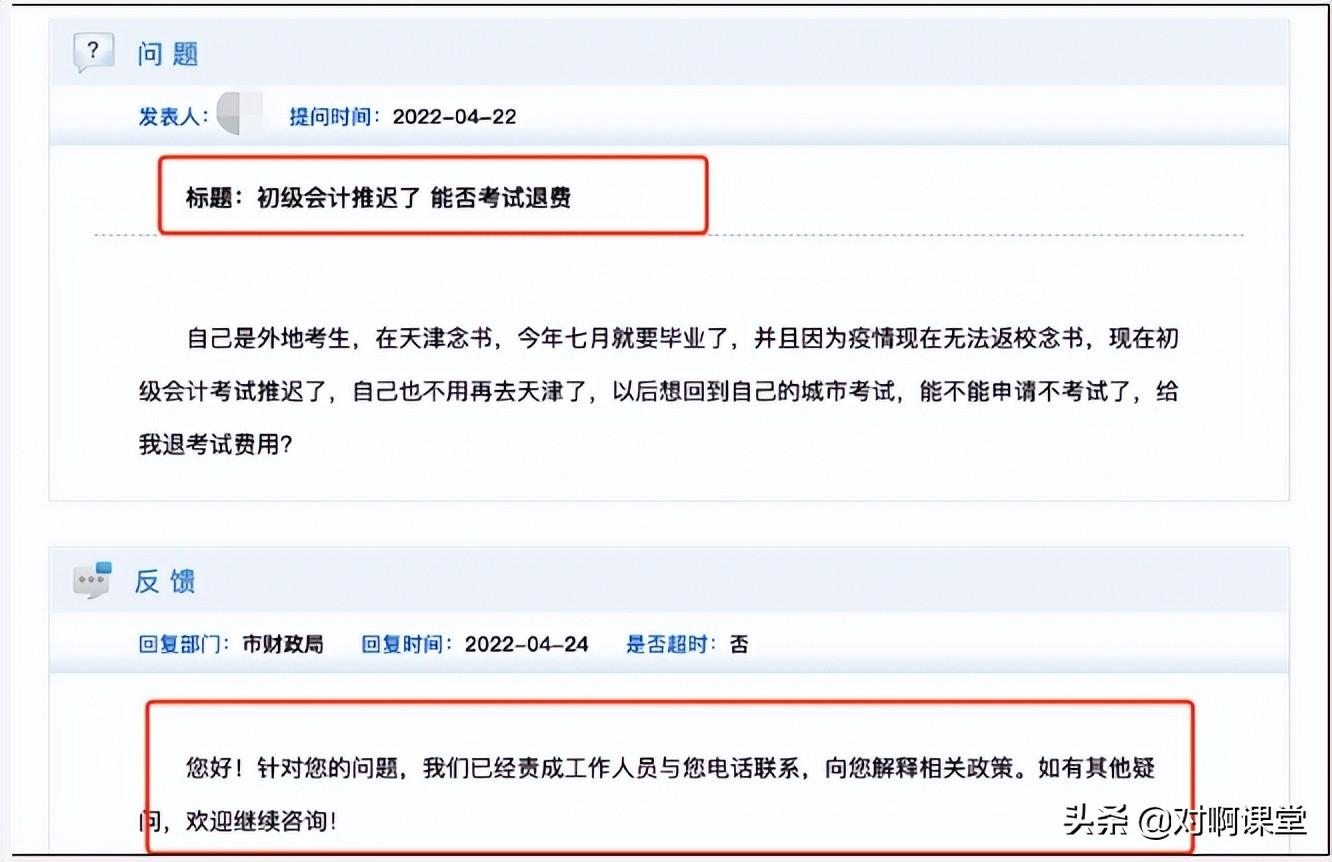
Task: Select the department name 市财政局
Action: [x=283, y=644]
